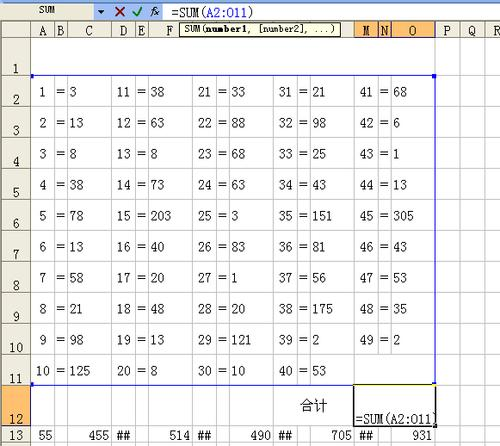The image size is (500, 446).
Task: Click cell with value 305
Action: [413, 216]
